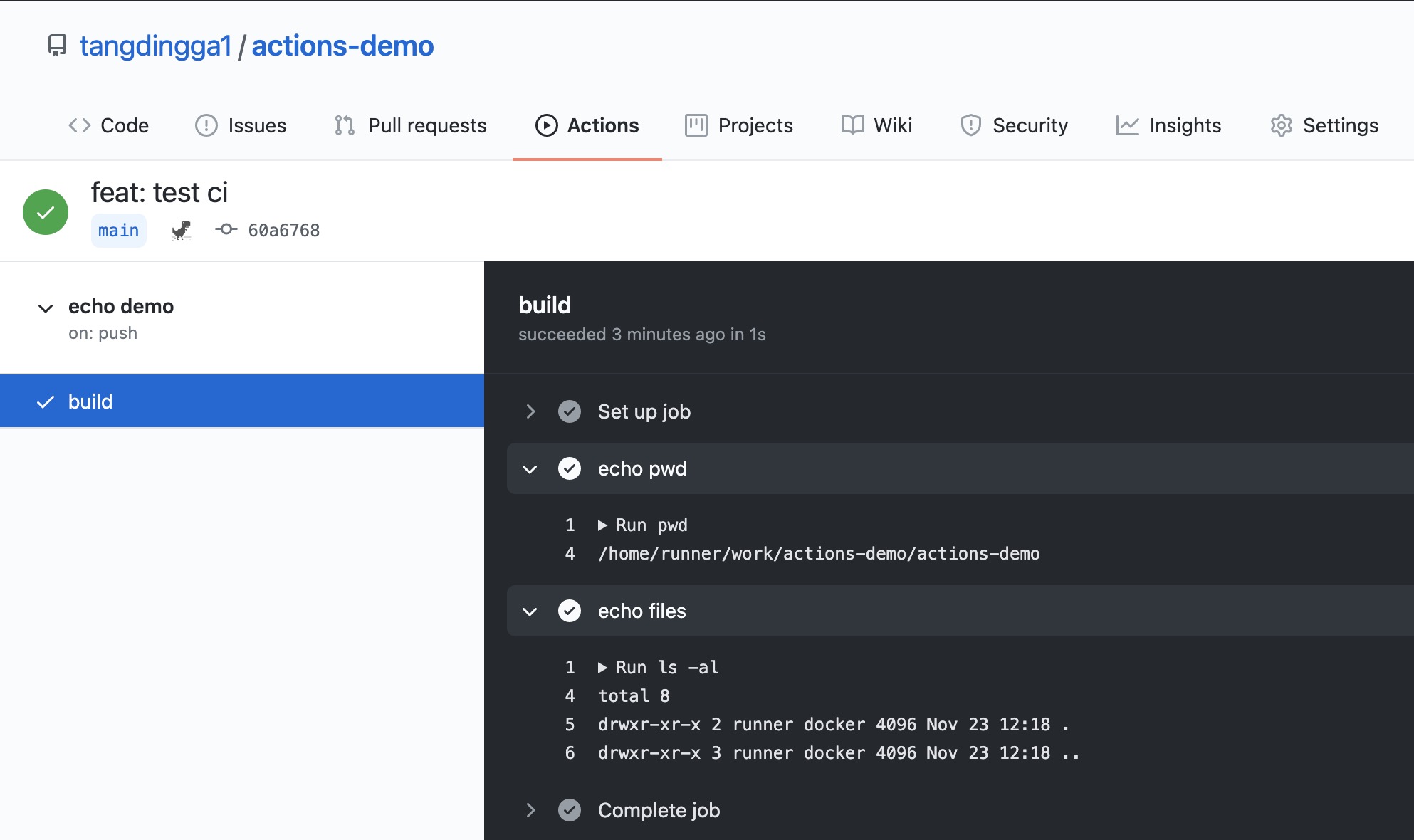Image resolution: width=1414 pixels, height=840 pixels.
Task: Collapse the echo pwd step
Action: point(528,468)
